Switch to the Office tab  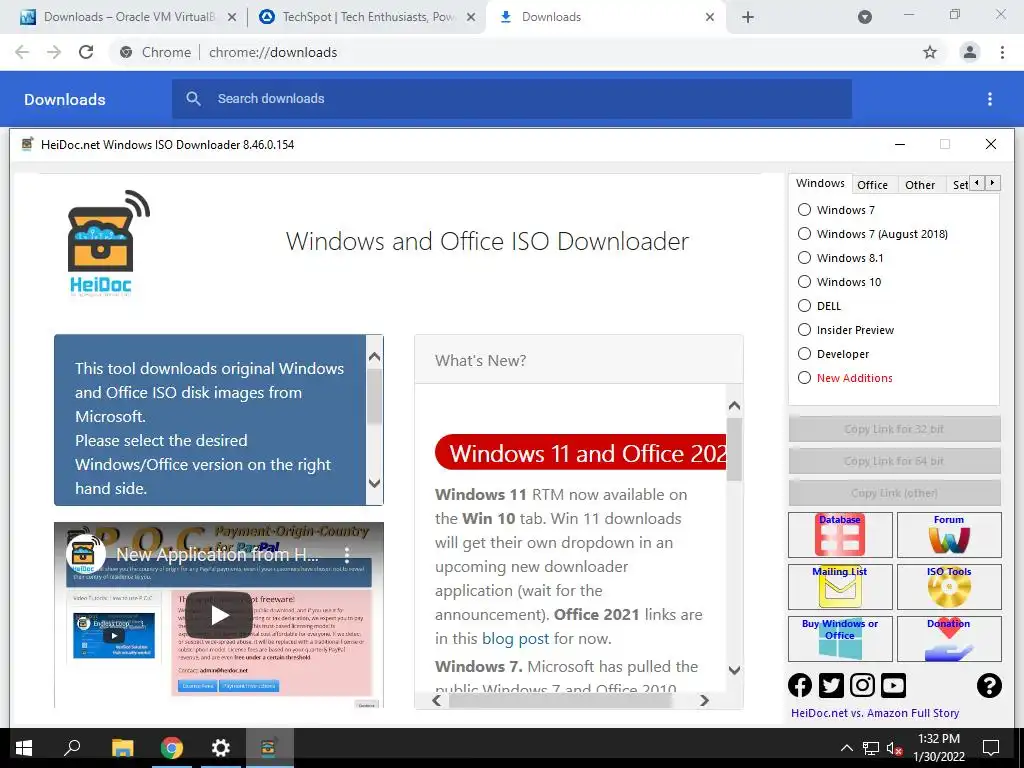[x=872, y=185]
